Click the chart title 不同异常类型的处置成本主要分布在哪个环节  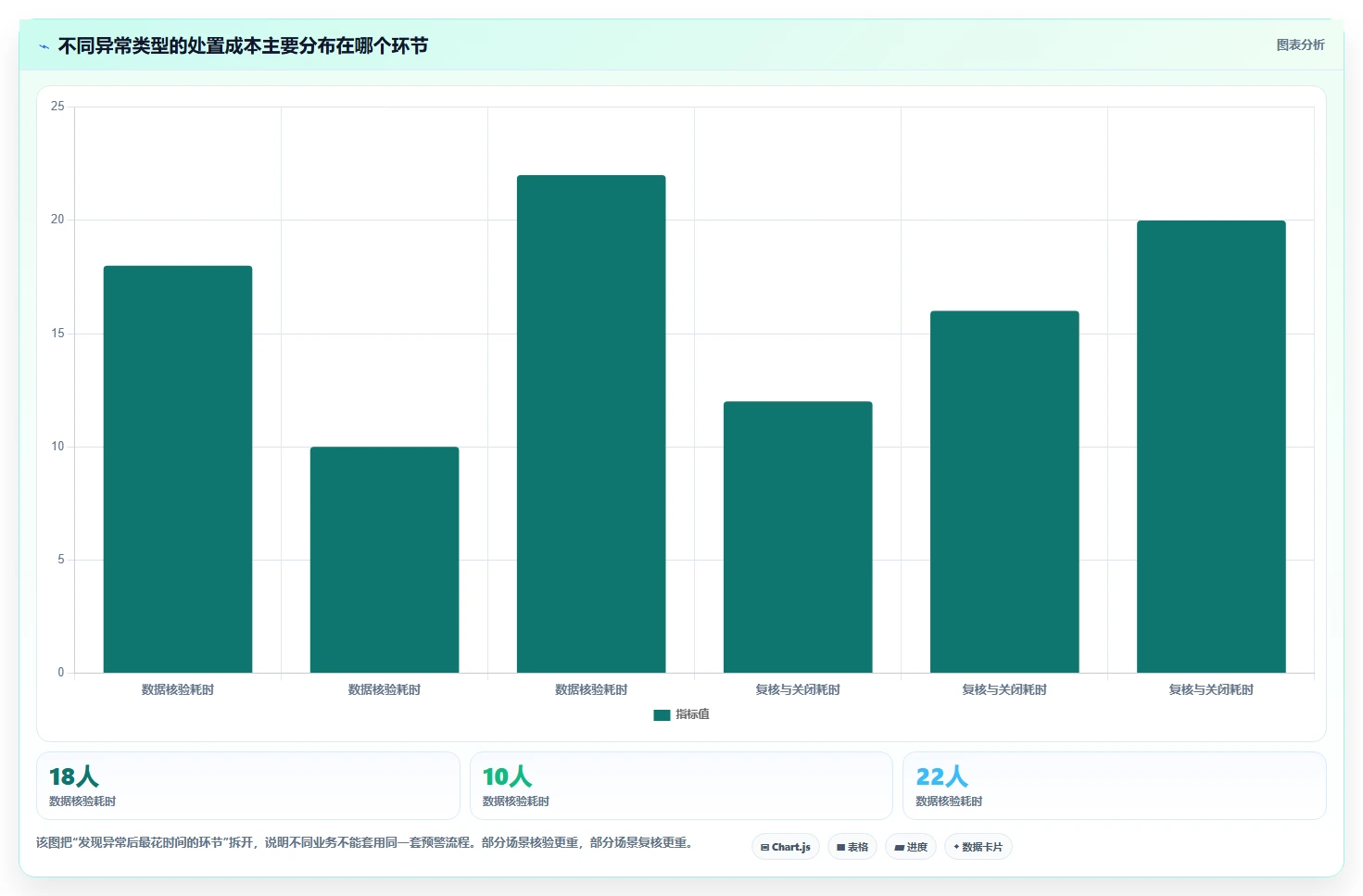pos(243,46)
